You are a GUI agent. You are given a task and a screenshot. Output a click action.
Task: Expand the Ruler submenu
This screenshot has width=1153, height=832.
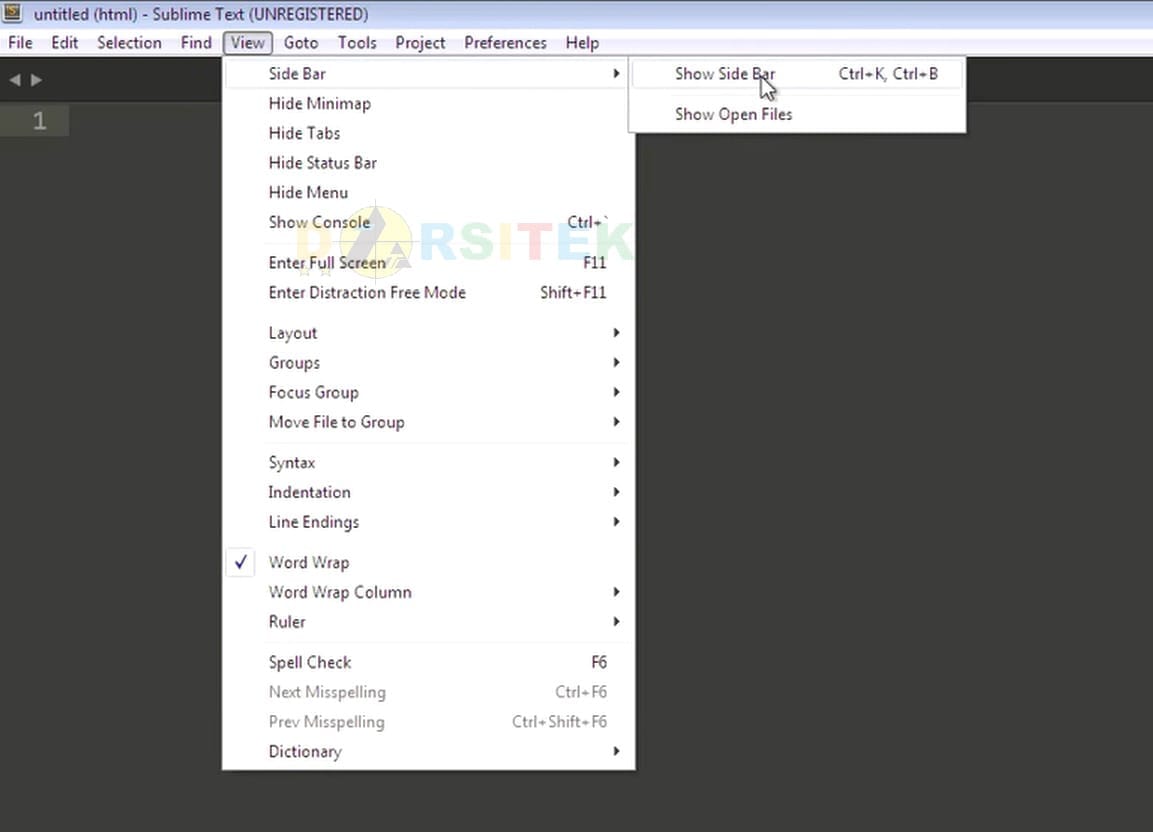(x=429, y=622)
